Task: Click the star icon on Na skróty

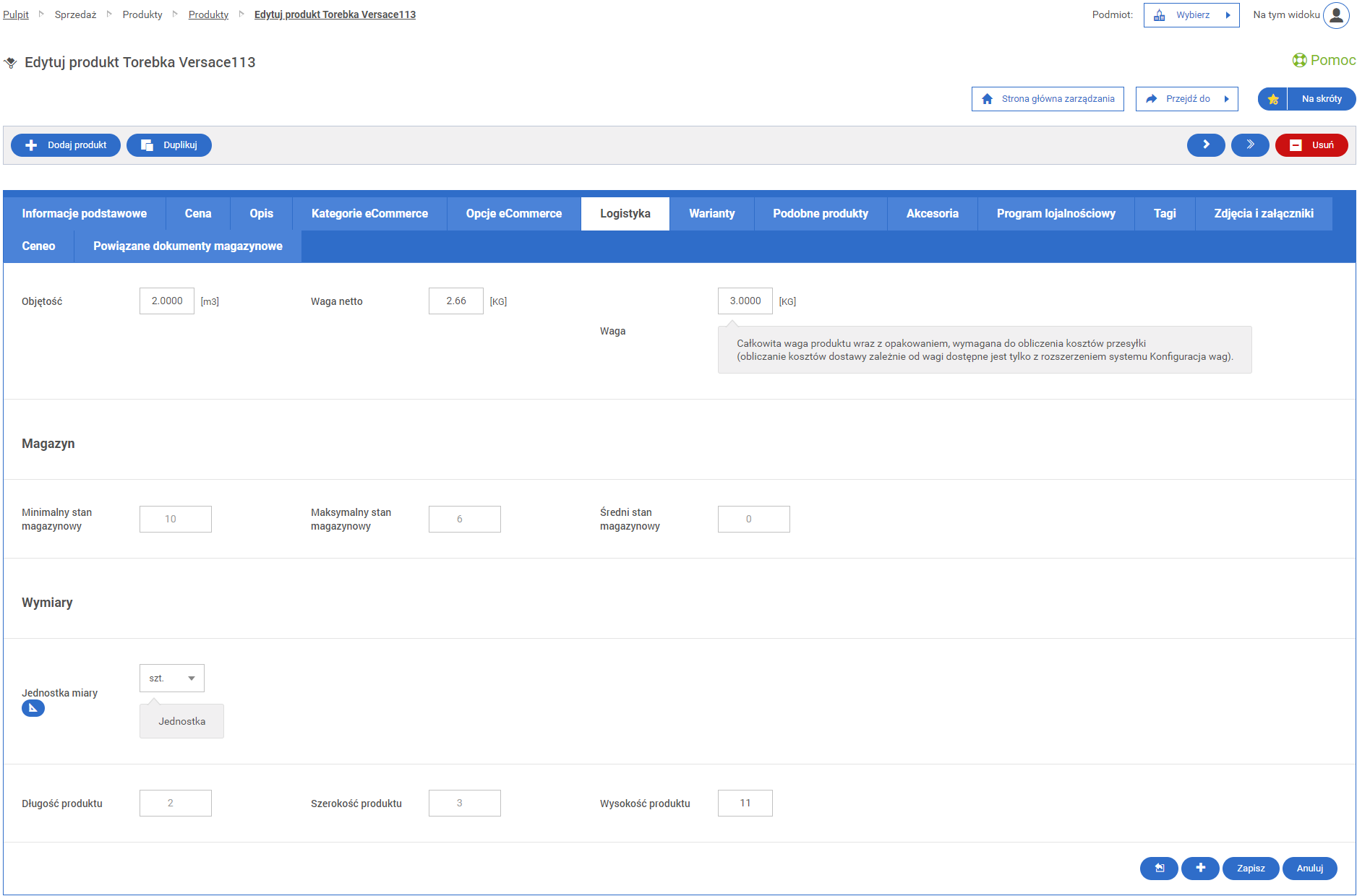Action: coord(1272,99)
